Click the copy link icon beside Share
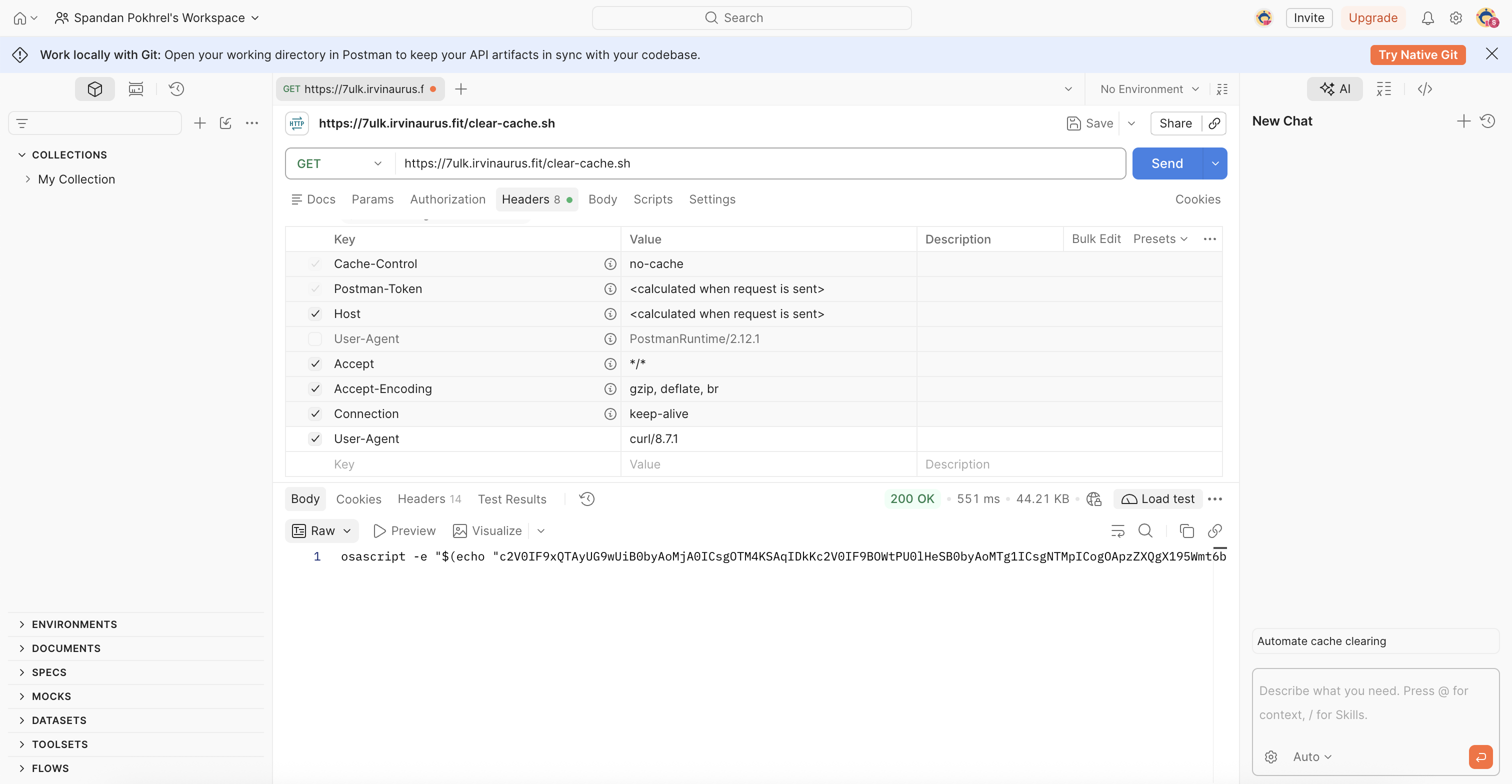Screen dimensions: 1512x784 point(1214,123)
